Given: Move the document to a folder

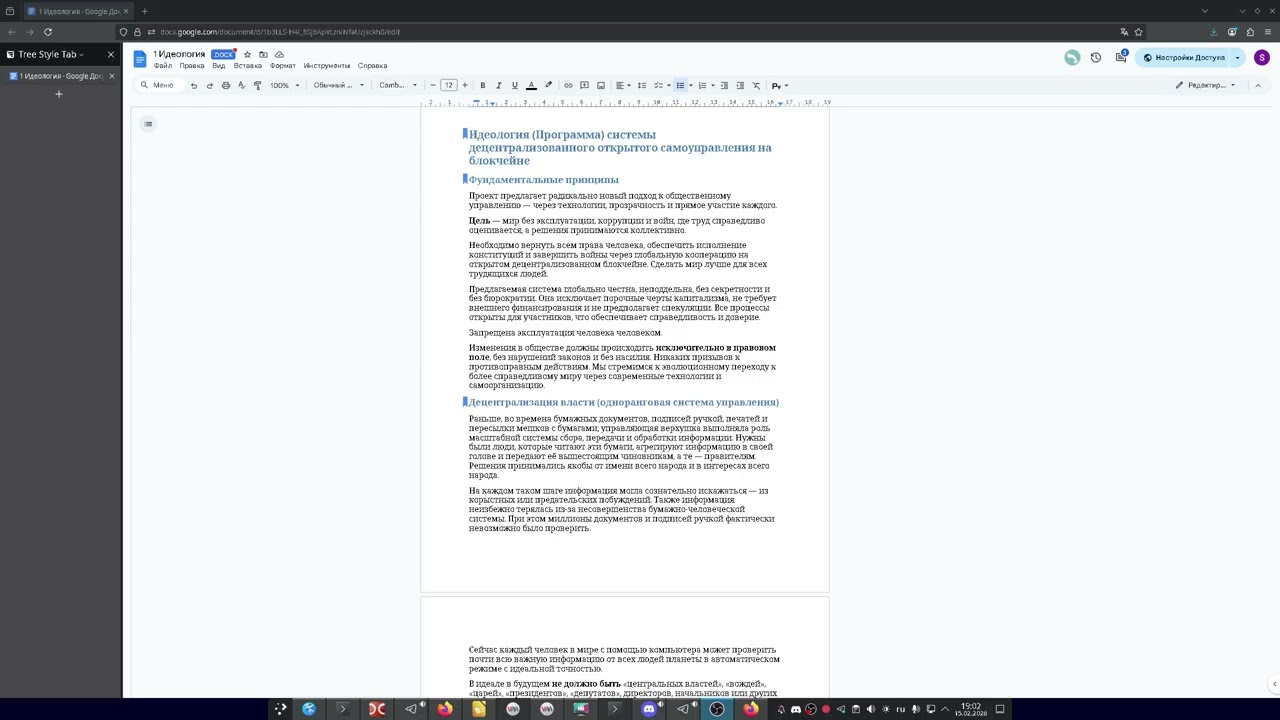Looking at the screenshot, I should click(263, 54).
